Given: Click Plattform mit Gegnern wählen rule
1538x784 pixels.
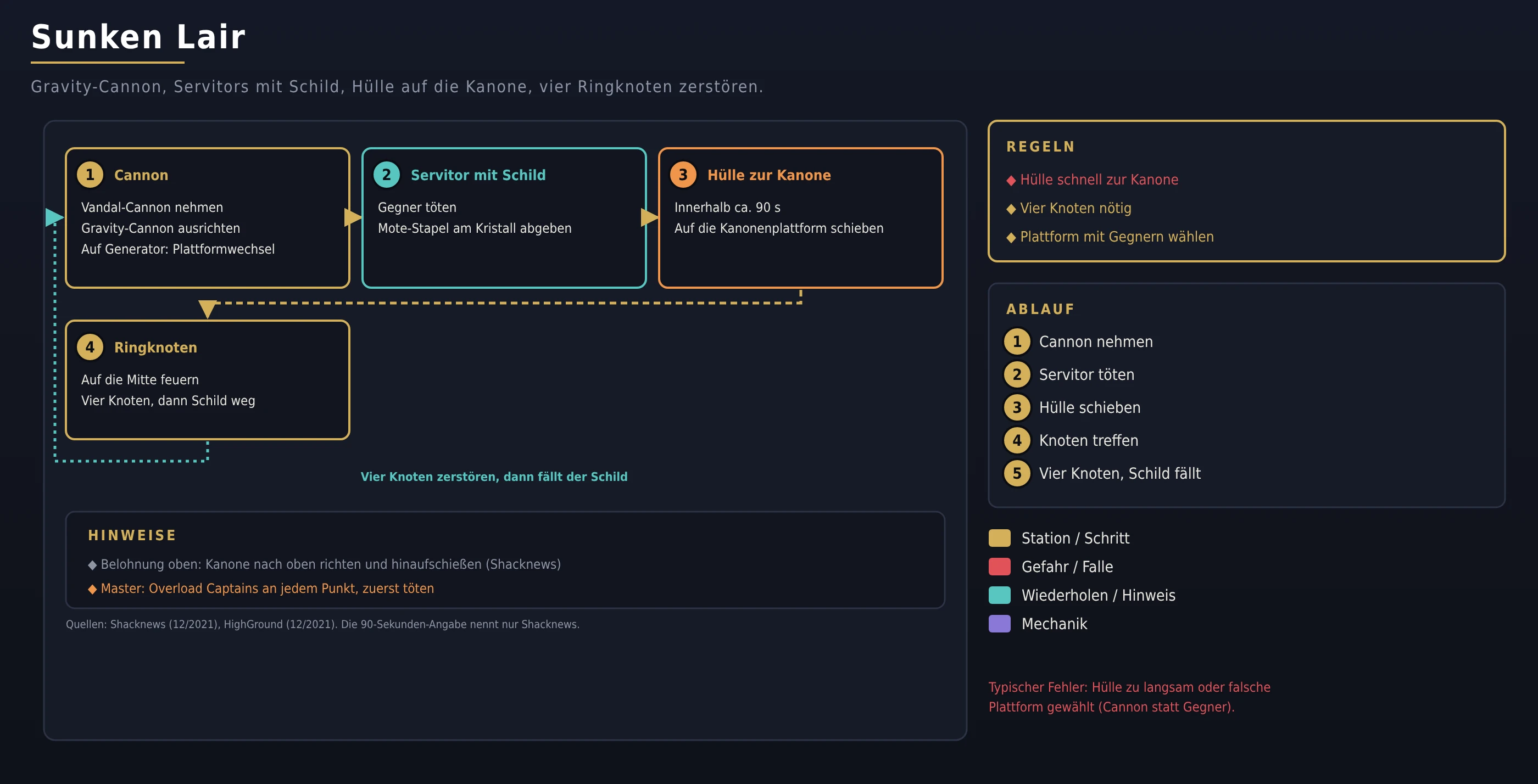Looking at the screenshot, I should (1110, 237).
